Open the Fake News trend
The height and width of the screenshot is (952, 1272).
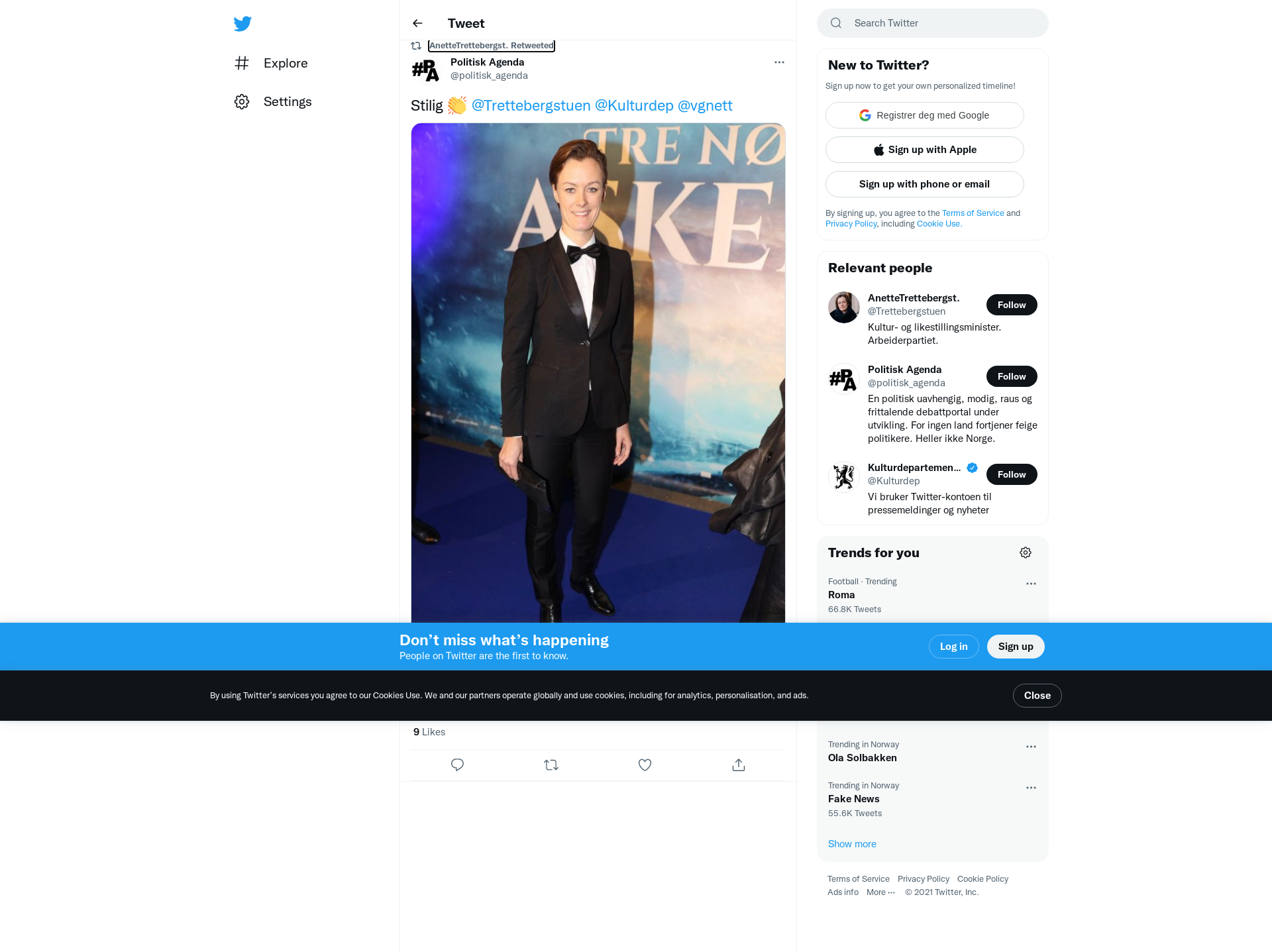coord(933,799)
